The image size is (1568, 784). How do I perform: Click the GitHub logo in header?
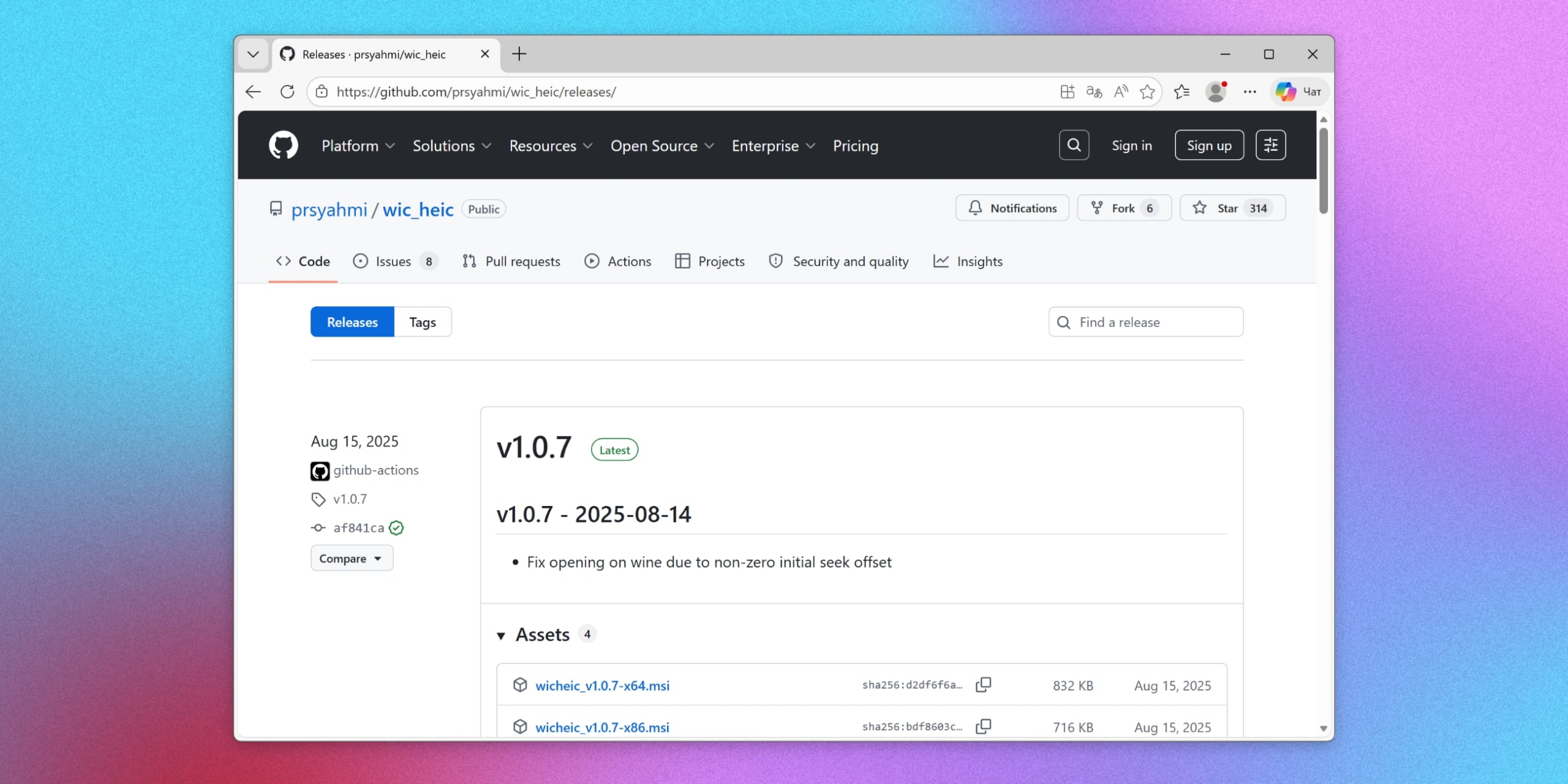pyautogui.click(x=283, y=145)
